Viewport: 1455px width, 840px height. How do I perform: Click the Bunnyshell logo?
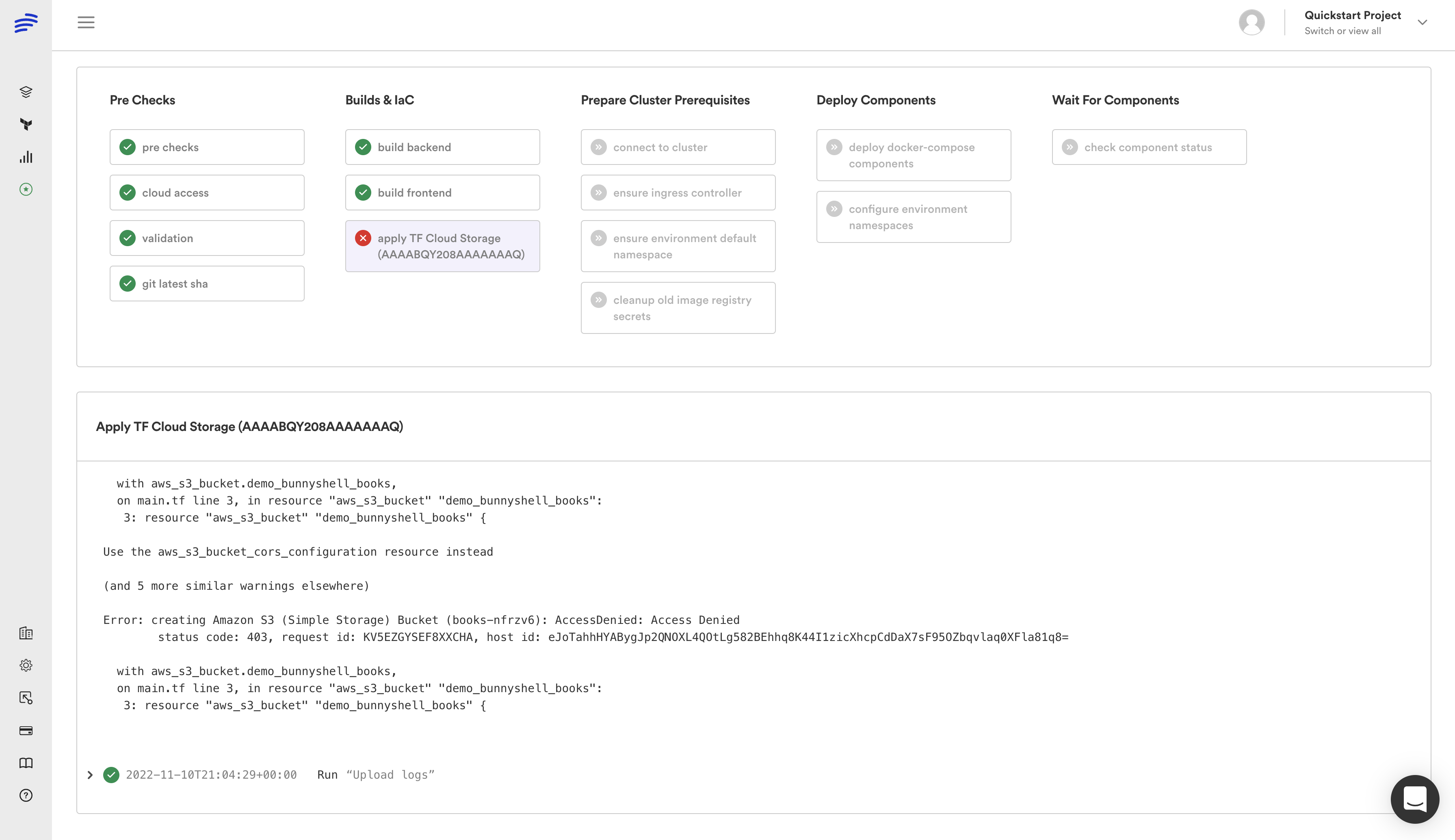tap(26, 23)
